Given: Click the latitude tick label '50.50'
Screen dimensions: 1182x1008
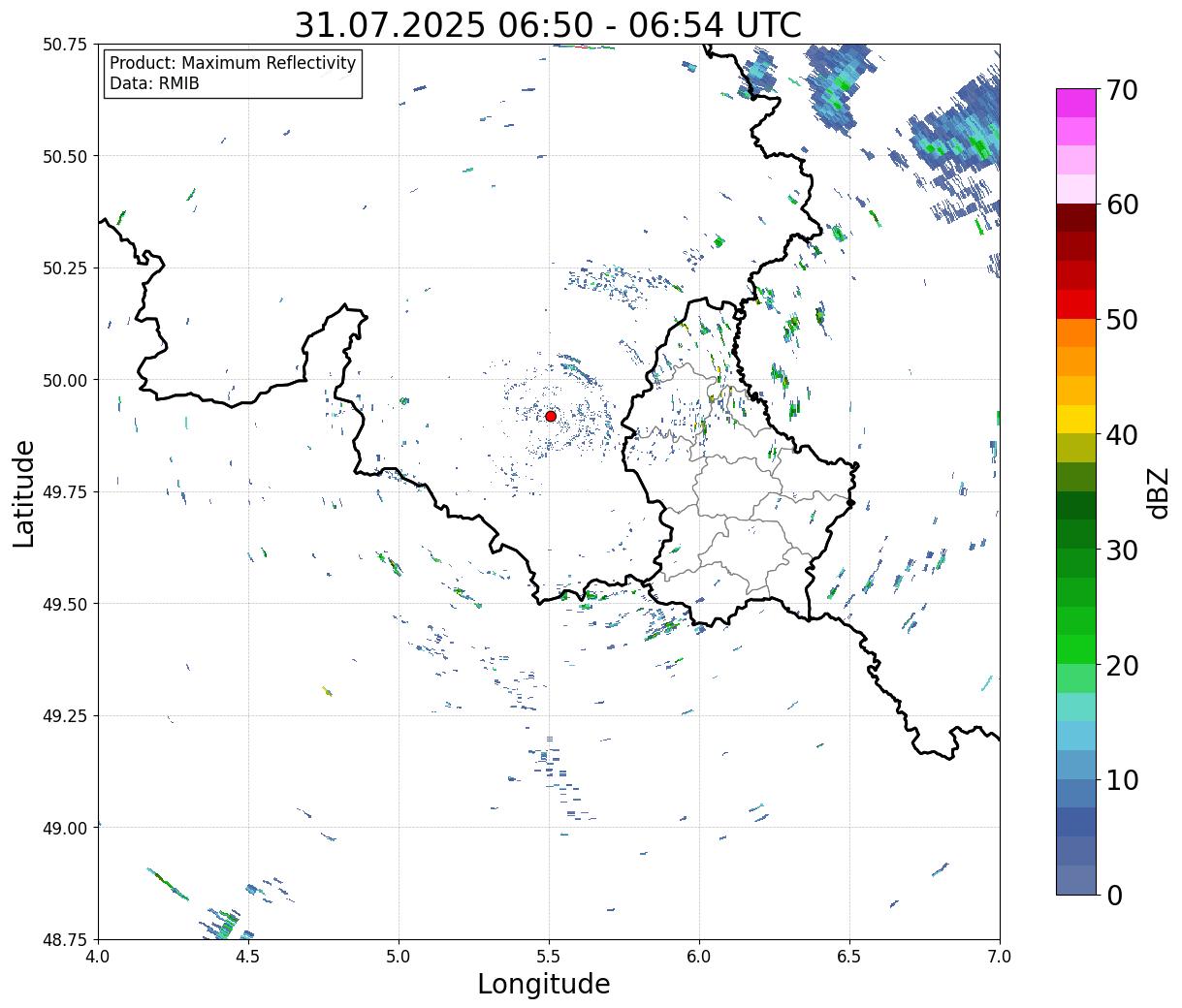Looking at the screenshot, I should coord(64,156).
